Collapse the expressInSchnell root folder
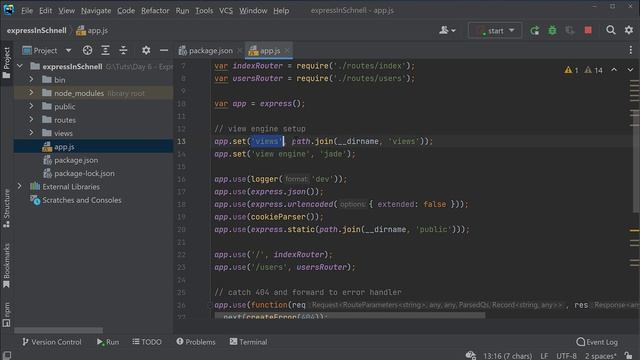 [x=20, y=66]
